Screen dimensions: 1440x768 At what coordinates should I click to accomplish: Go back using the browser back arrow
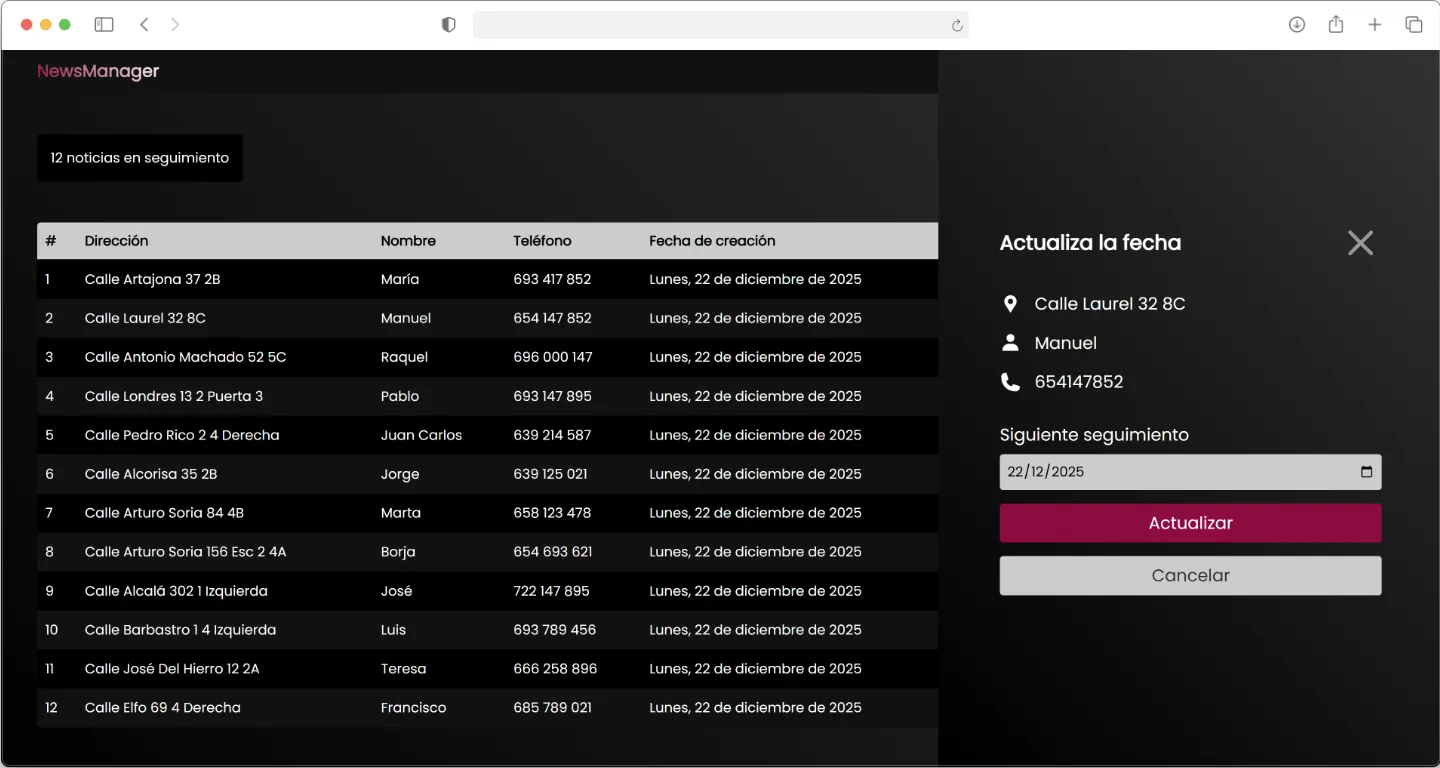pyautogui.click(x=144, y=25)
